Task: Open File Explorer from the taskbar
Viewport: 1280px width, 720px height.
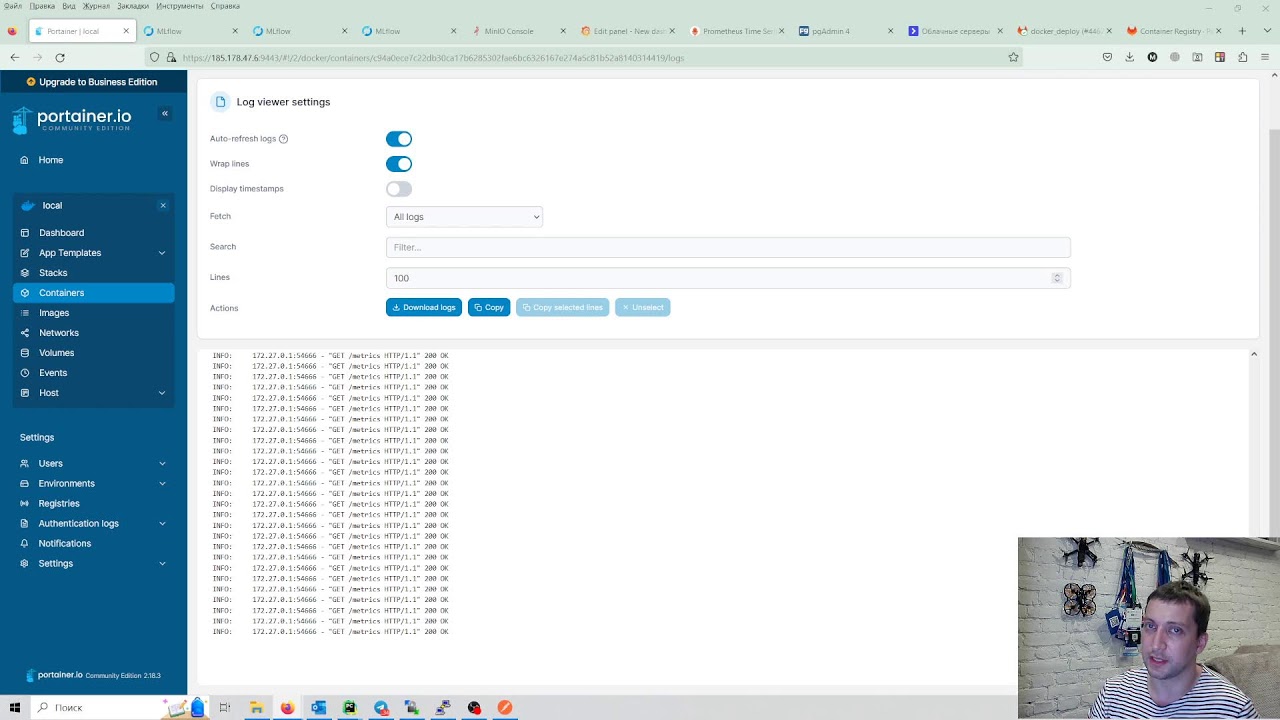Action: point(256,707)
